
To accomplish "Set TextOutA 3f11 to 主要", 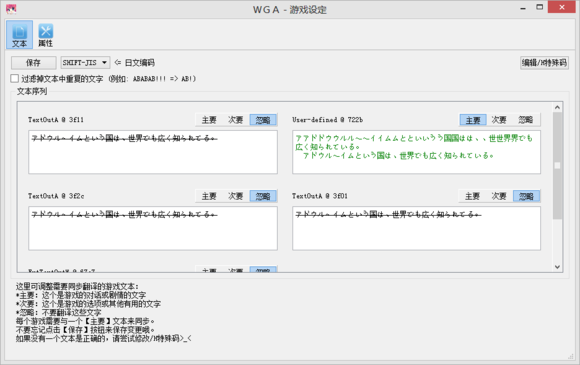I will pyautogui.click(x=209, y=120).
